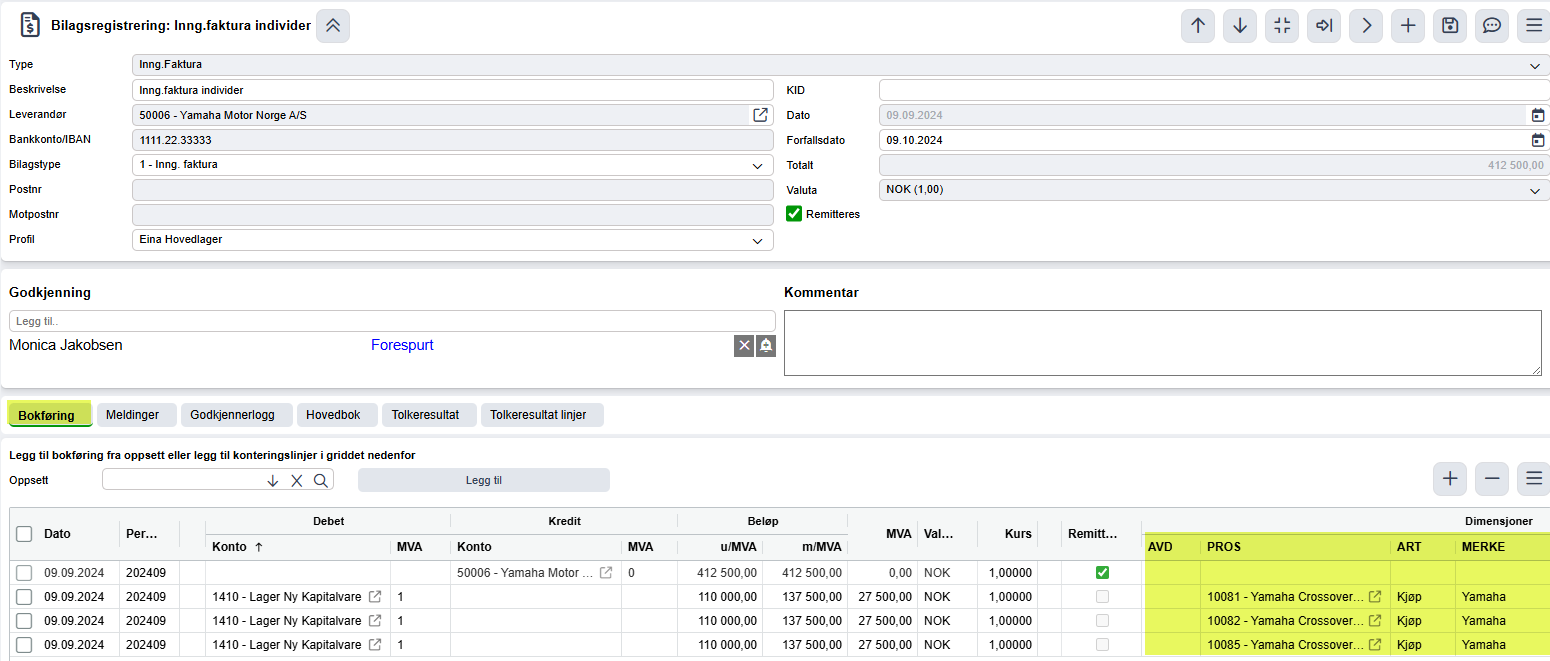Open the top-right hamburger menu
The height and width of the screenshot is (661, 1550).
[1533, 26]
